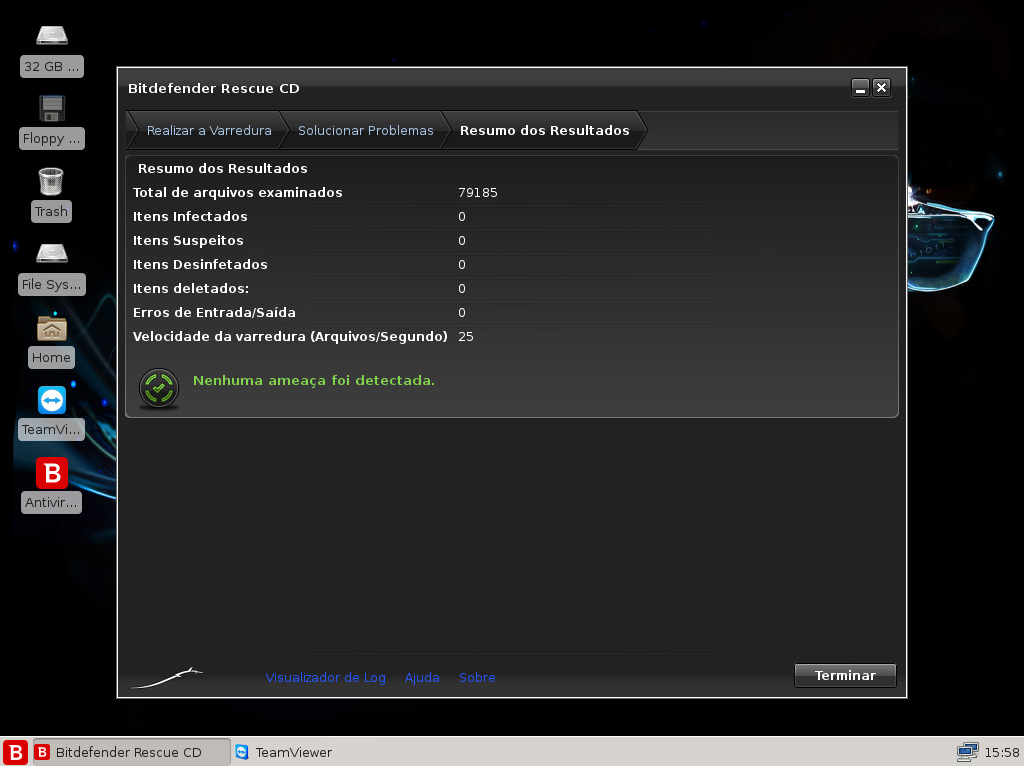Screen dimensions: 1024x766
Task: Open the Visualizador de Log link
Action: tap(325, 678)
